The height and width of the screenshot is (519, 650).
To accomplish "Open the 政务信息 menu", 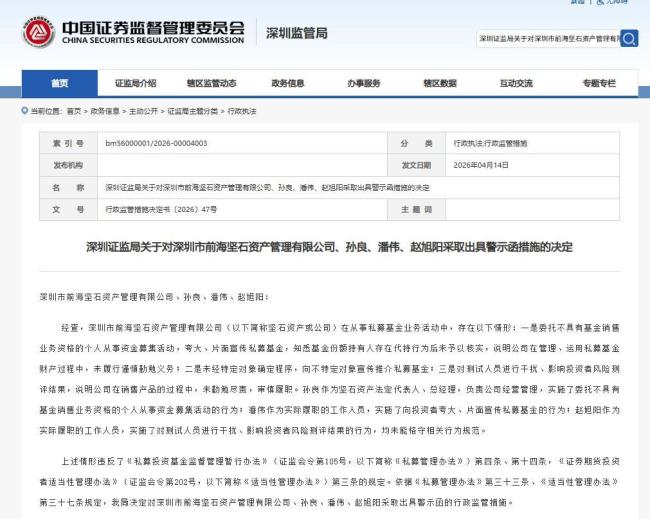I will coord(288,83).
